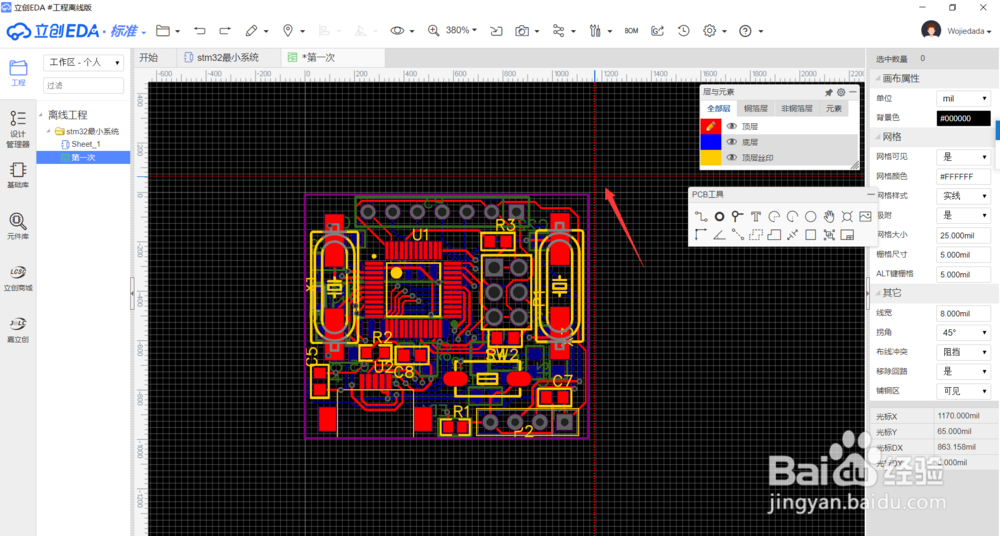The width and height of the screenshot is (1000, 536).
Task: Open the 单位 mil dropdown
Action: coord(963,98)
